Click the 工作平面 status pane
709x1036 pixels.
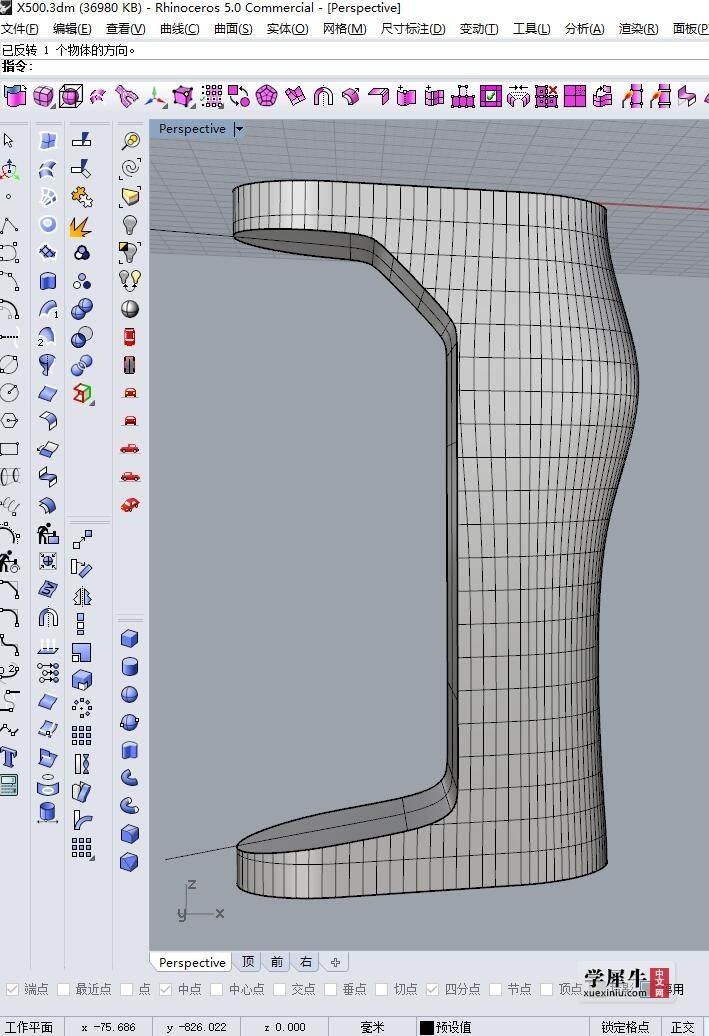pyautogui.click(x=29, y=1027)
